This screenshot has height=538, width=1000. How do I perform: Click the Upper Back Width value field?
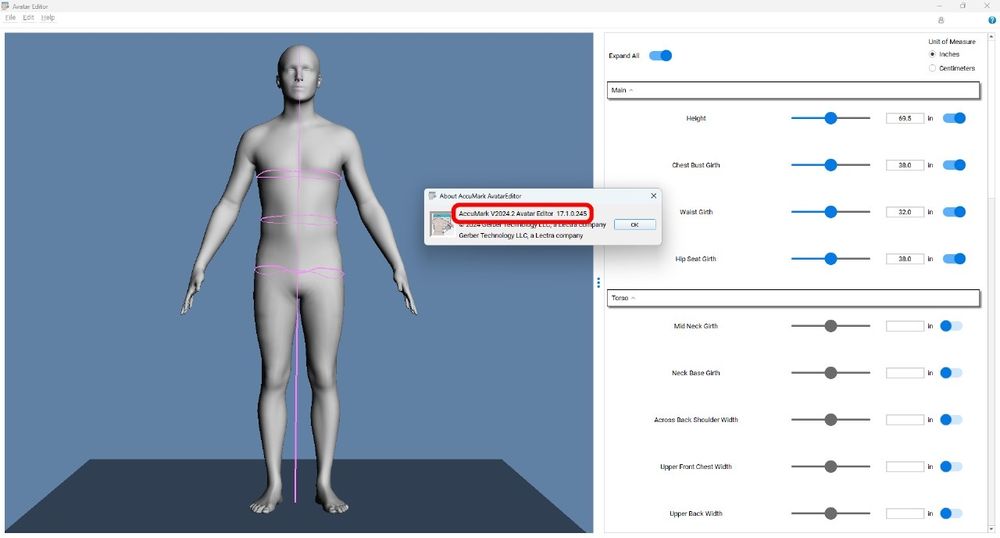tap(905, 513)
